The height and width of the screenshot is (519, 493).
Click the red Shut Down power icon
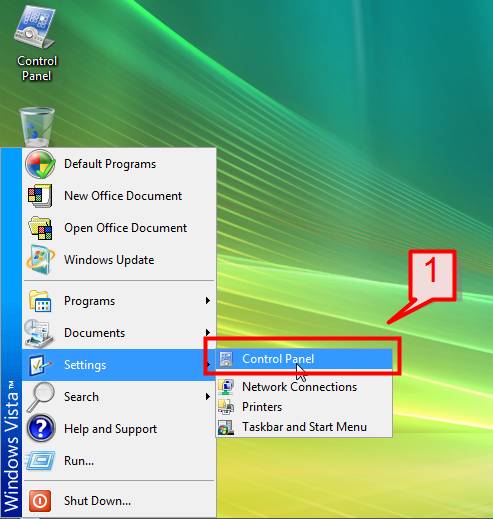click(x=40, y=501)
